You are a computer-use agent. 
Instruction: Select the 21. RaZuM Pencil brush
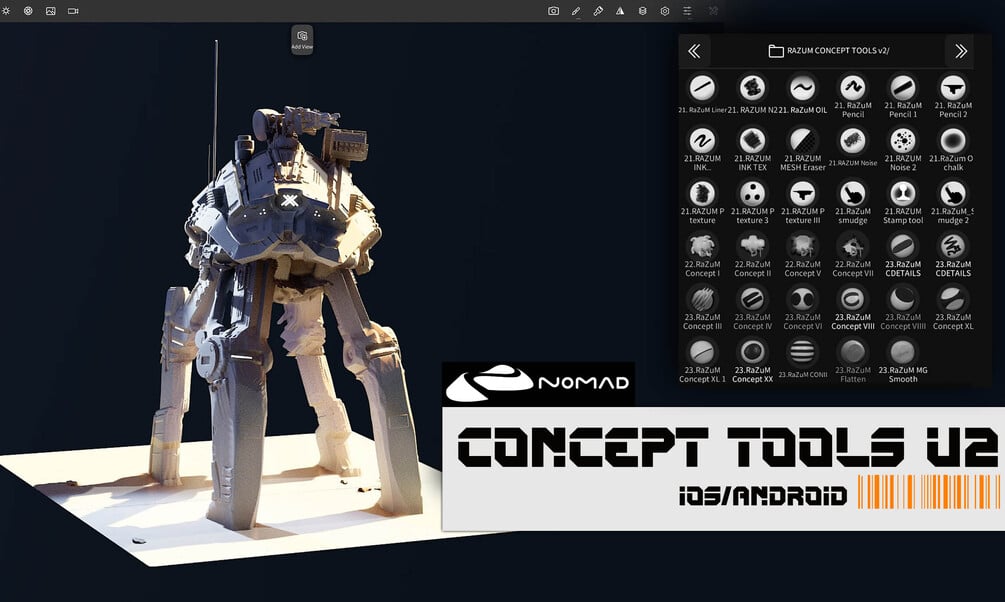click(853, 97)
